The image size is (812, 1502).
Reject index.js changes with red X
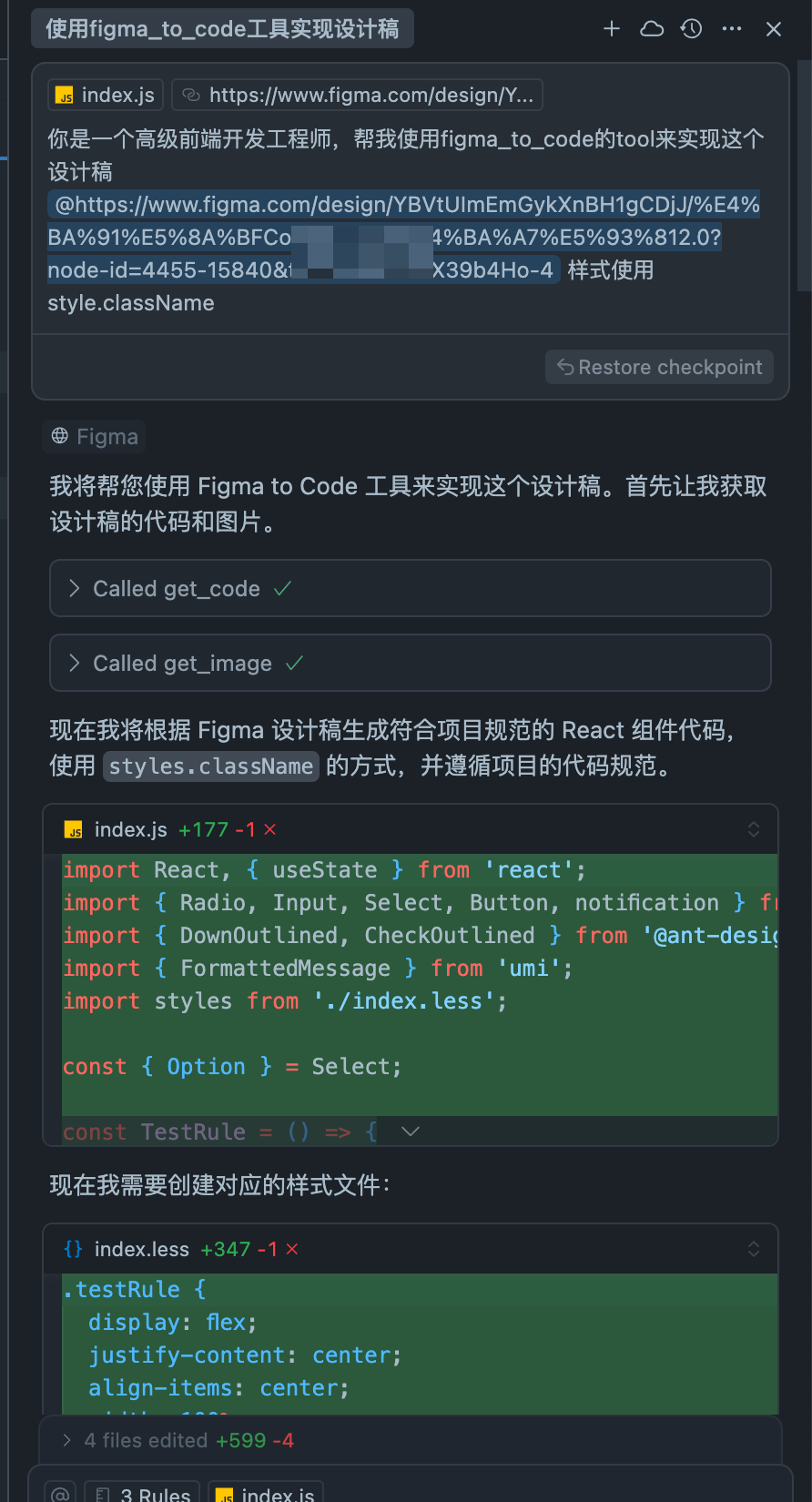pos(270,830)
